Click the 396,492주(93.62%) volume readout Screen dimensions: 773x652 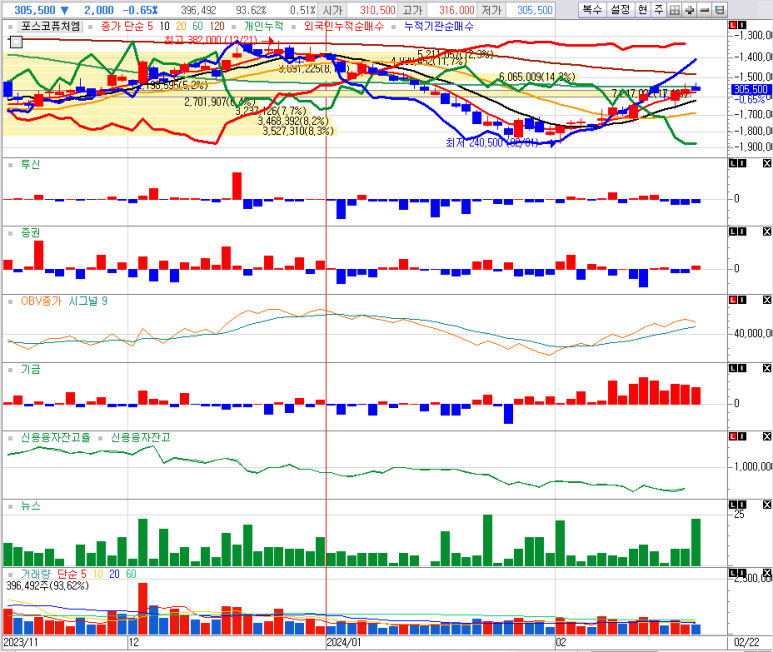point(47,585)
